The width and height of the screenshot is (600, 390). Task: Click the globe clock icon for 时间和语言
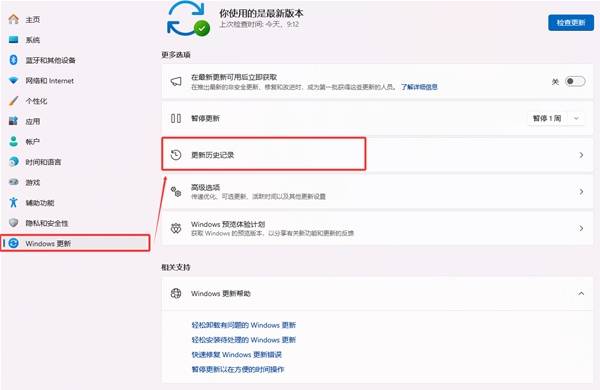[x=13, y=162]
